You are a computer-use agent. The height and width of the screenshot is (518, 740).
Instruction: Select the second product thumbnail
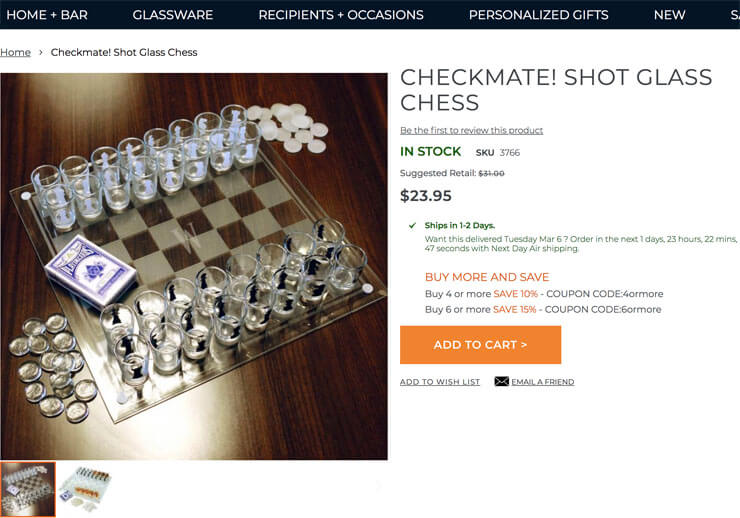[x=84, y=489]
